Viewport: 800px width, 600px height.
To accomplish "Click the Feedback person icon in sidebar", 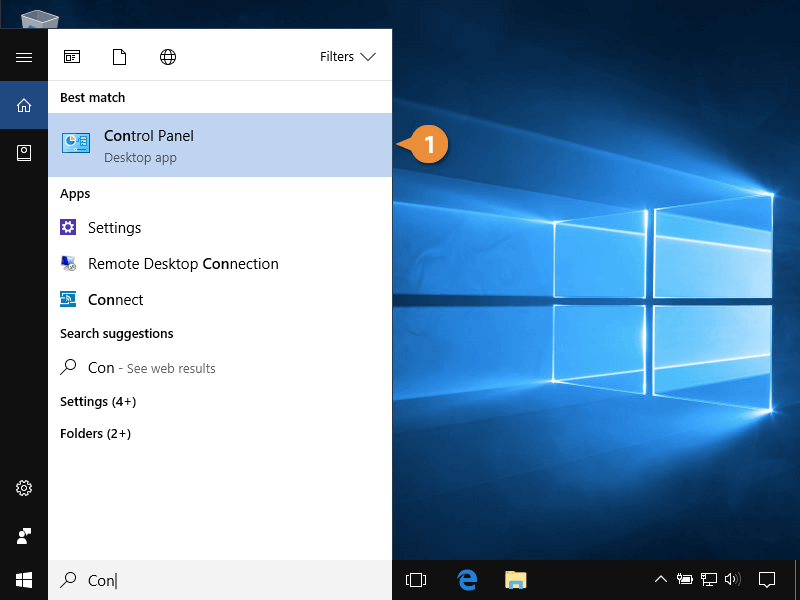I will coord(24,536).
